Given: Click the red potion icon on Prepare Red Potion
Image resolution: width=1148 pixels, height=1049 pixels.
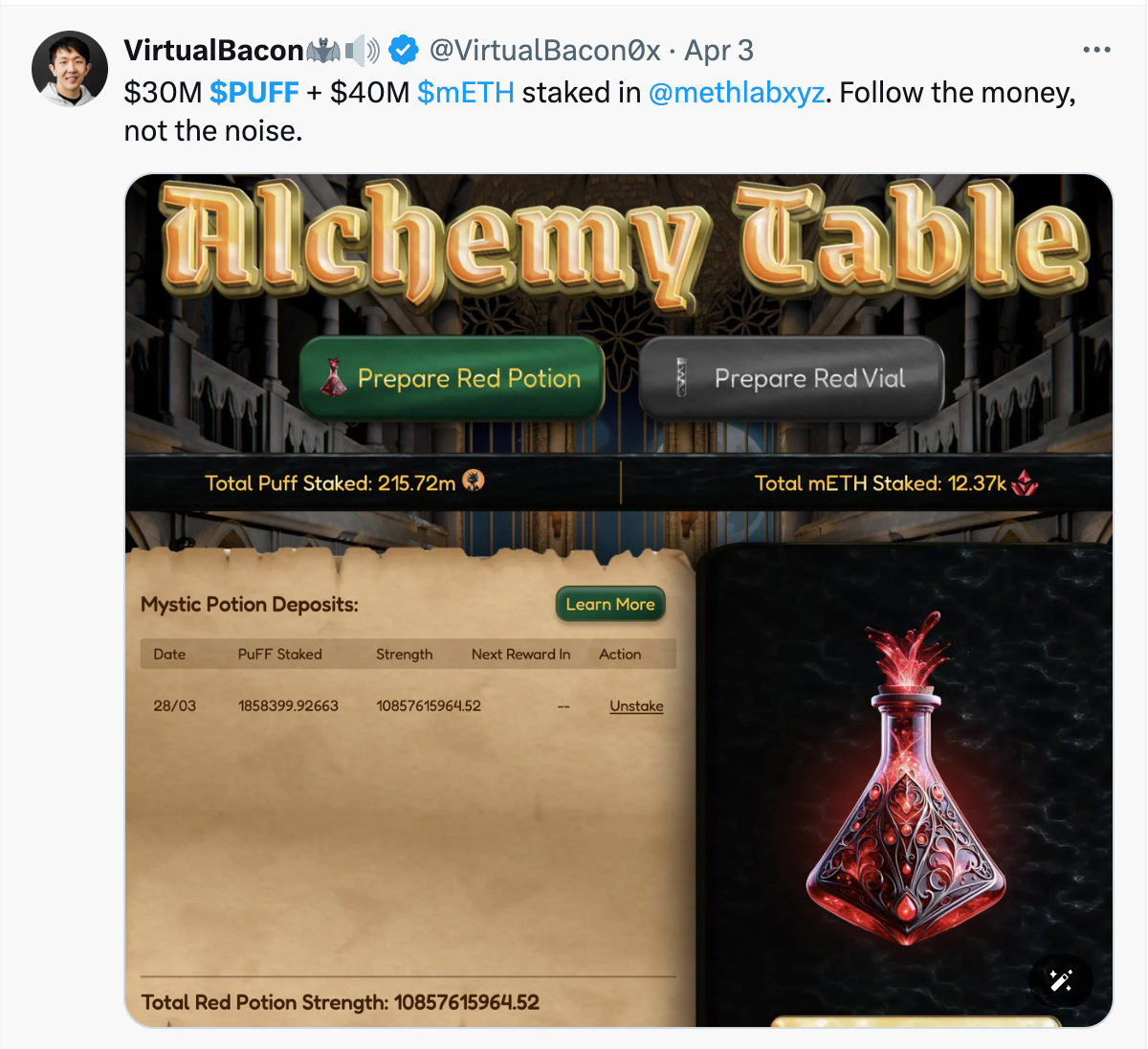Looking at the screenshot, I should (333, 378).
